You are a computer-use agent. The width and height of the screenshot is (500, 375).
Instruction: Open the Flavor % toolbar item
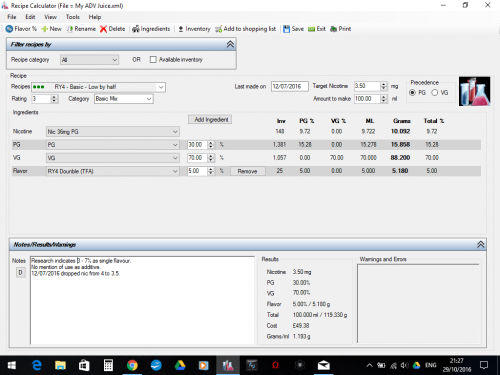click(x=21, y=29)
